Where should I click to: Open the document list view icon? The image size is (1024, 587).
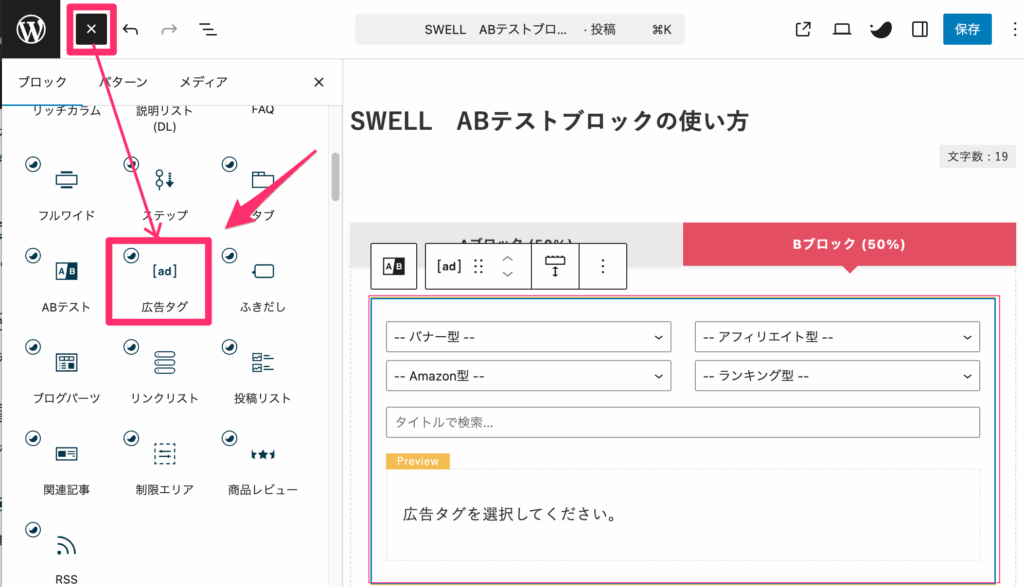click(207, 29)
